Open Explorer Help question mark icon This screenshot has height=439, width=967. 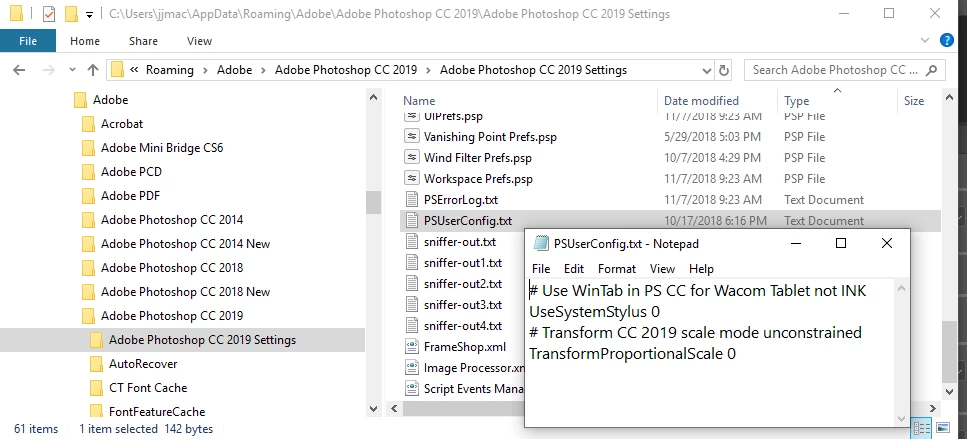(x=947, y=41)
